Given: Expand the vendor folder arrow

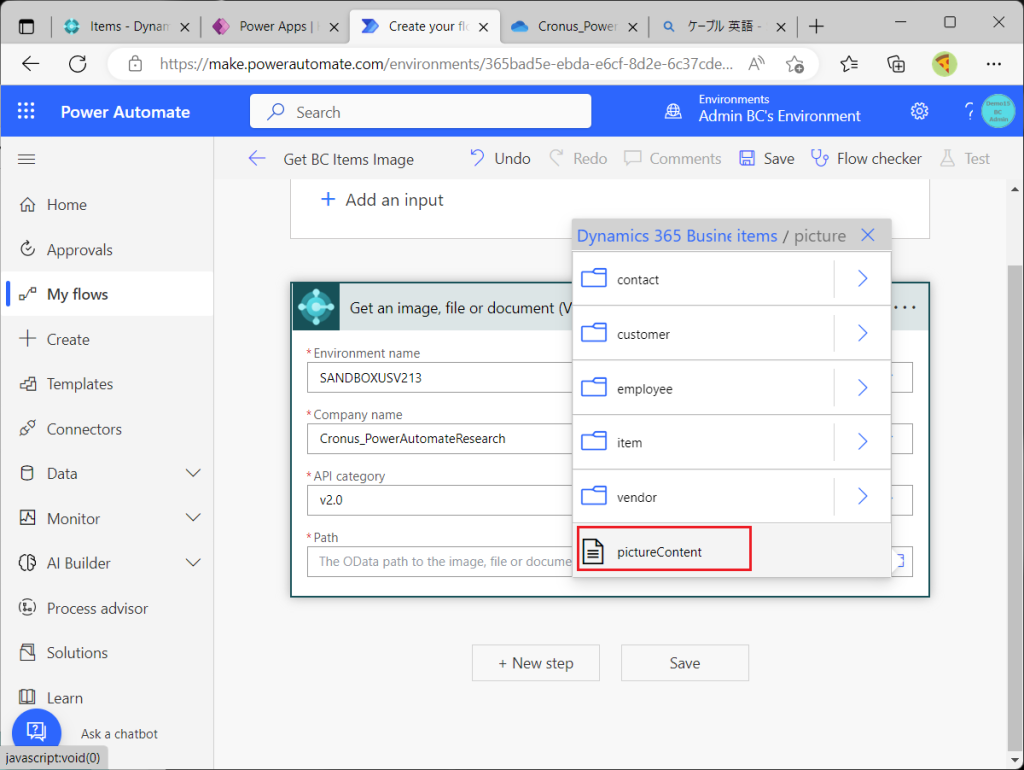Looking at the screenshot, I should (x=863, y=497).
